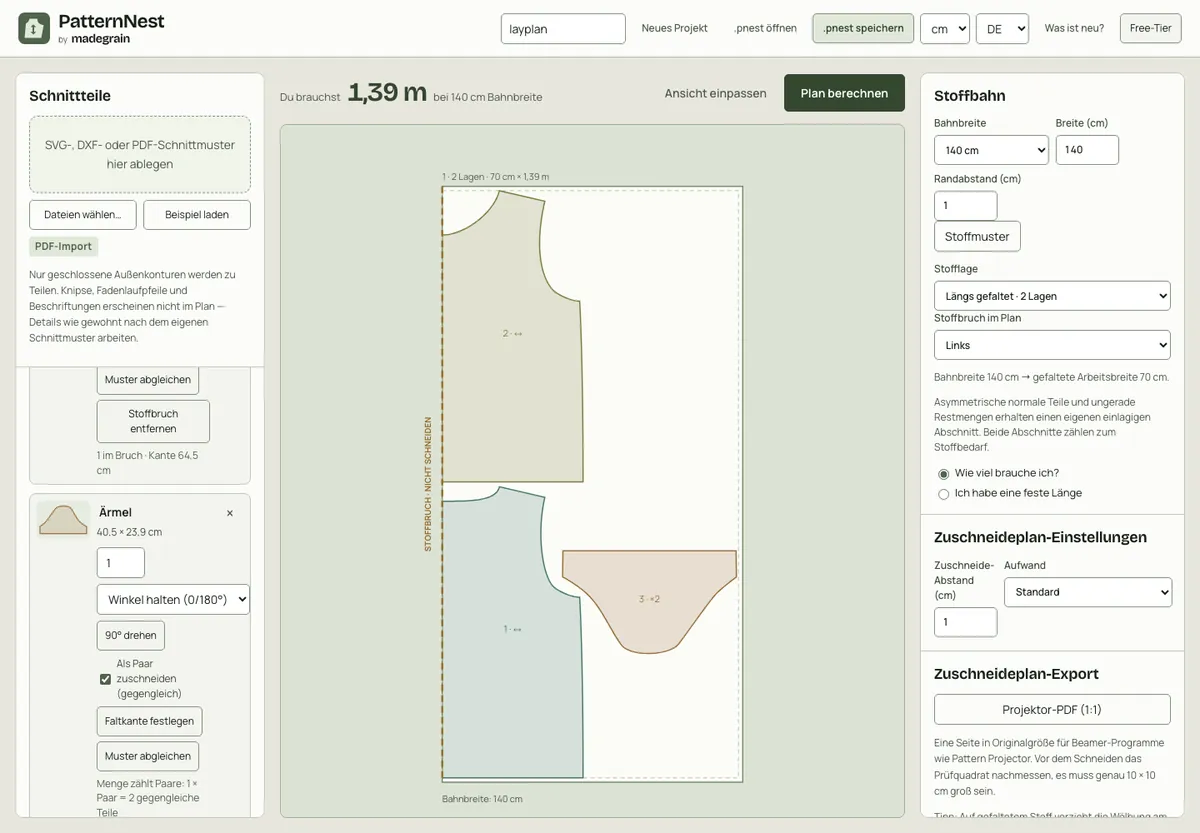The height and width of the screenshot is (833, 1200).
Task: Click the Free-Tier button
Action: pyautogui.click(x=1150, y=28)
